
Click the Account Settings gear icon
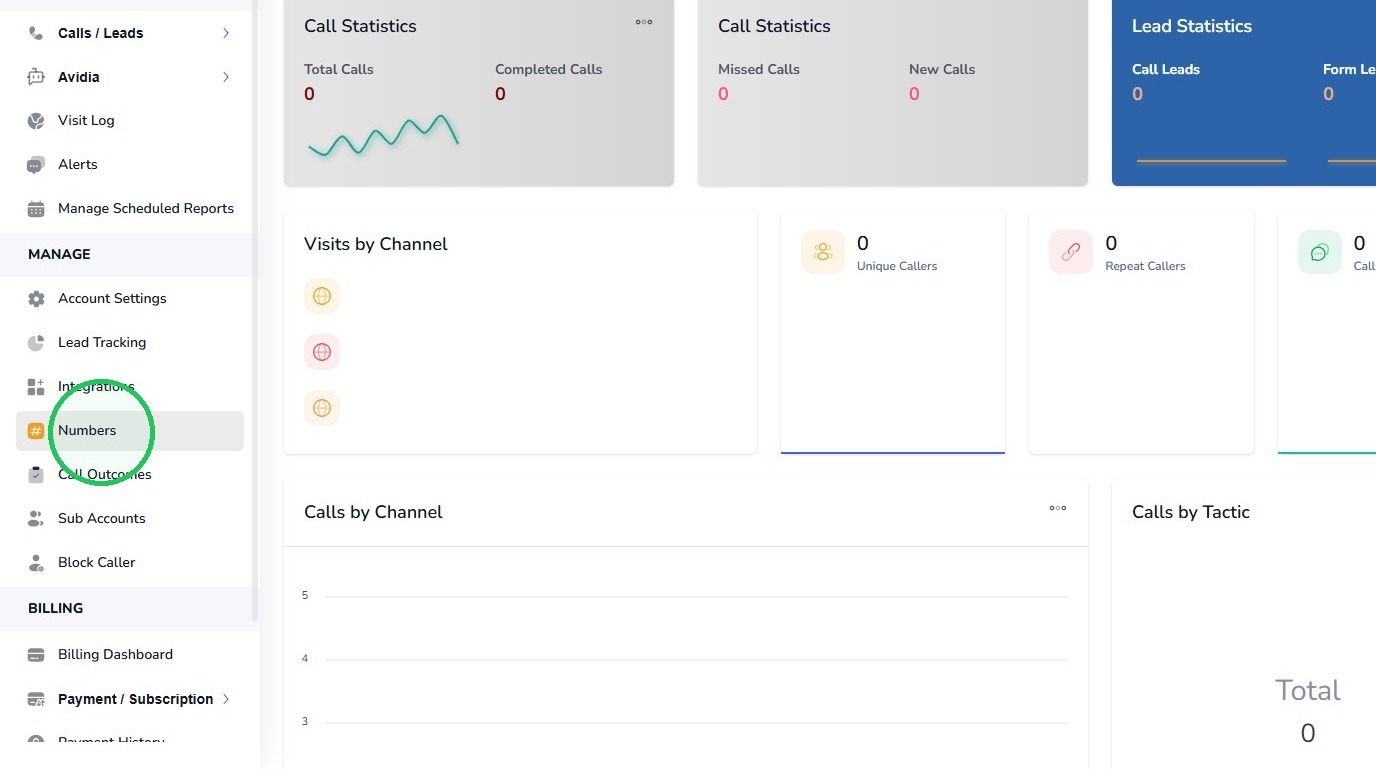(36, 299)
